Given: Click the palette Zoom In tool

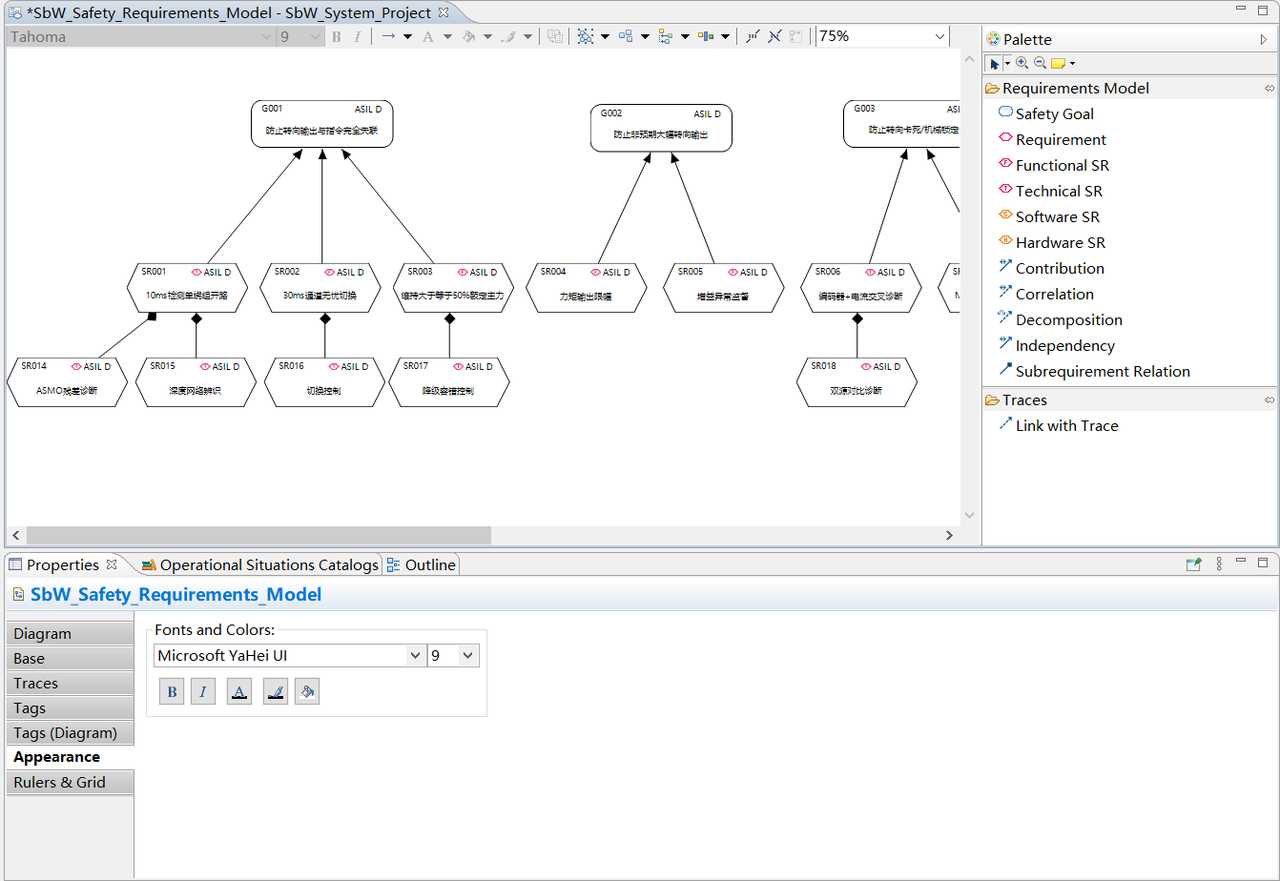Looking at the screenshot, I should coord(1022,63).
